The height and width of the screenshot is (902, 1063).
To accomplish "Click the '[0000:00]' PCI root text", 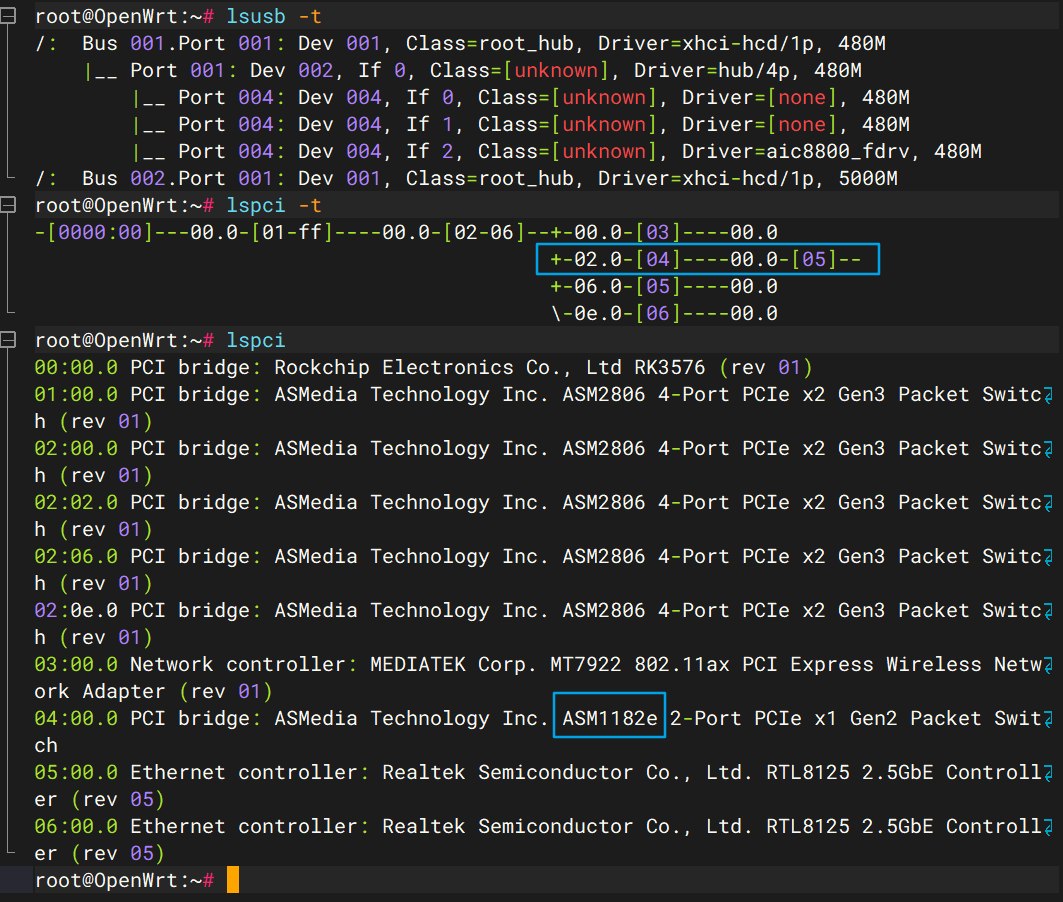I will coord(100,232).
